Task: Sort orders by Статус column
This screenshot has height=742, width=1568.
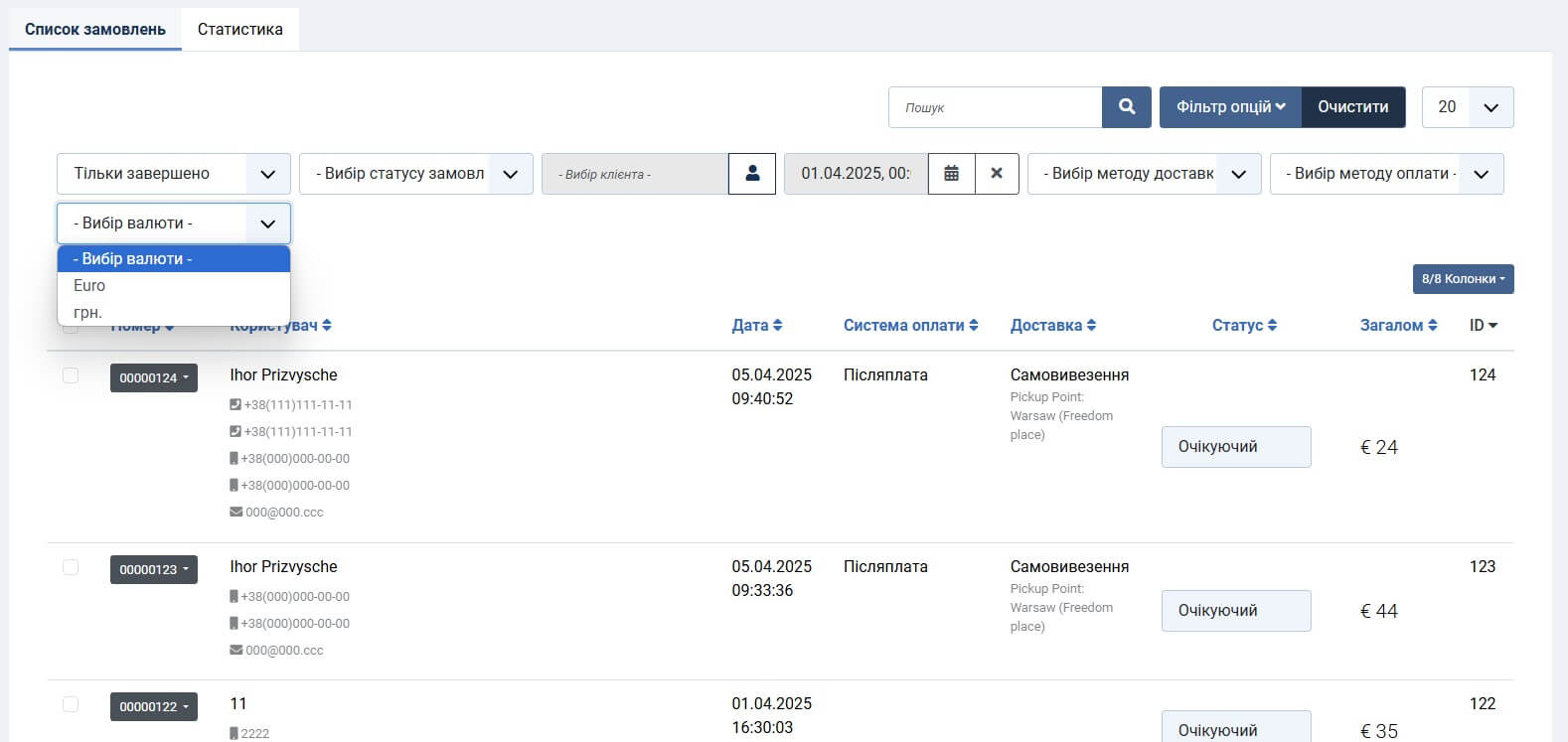Action: tap(1244, 325)
